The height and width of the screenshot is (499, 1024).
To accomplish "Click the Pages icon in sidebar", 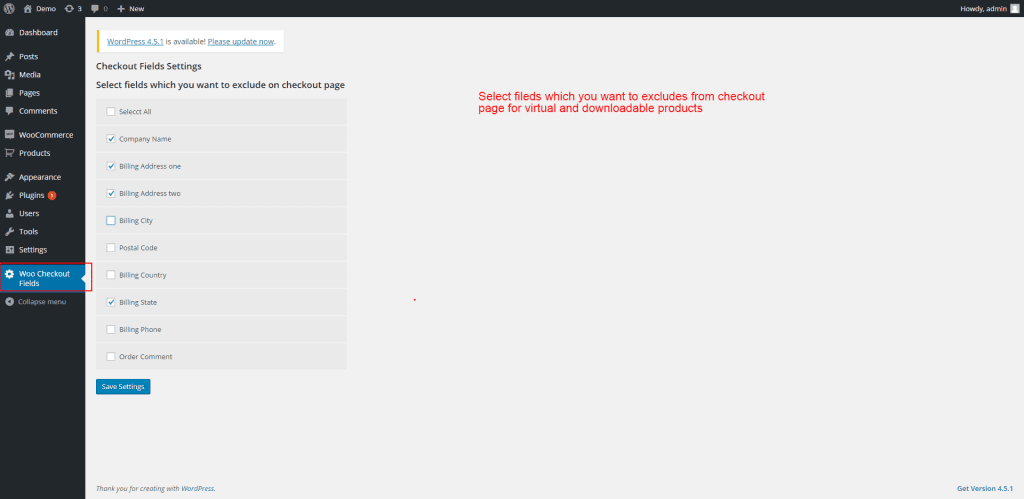I will coord(9,93).
